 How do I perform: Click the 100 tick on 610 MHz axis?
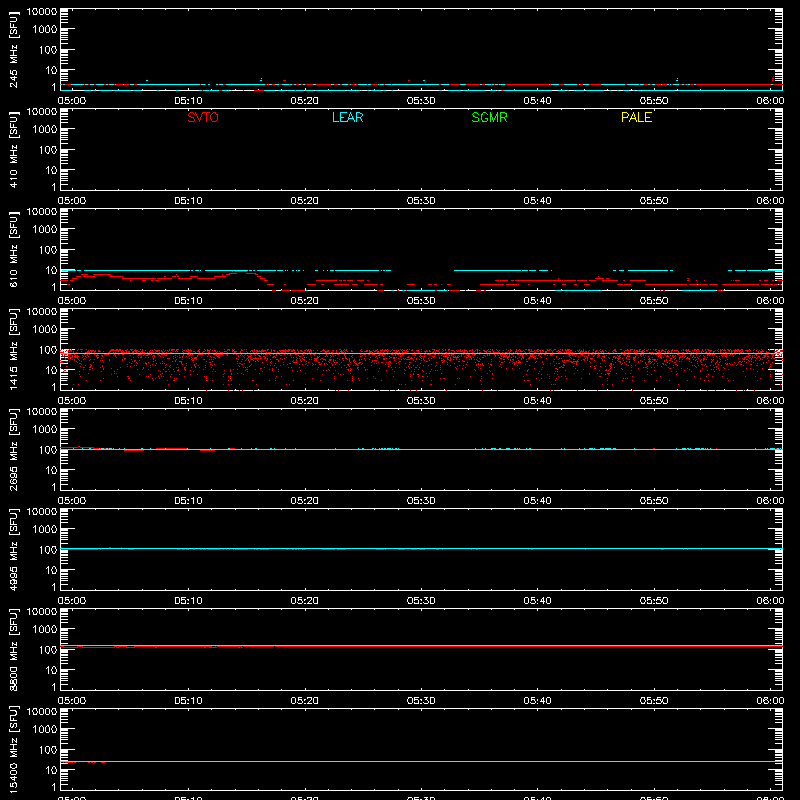pos(48,250)
